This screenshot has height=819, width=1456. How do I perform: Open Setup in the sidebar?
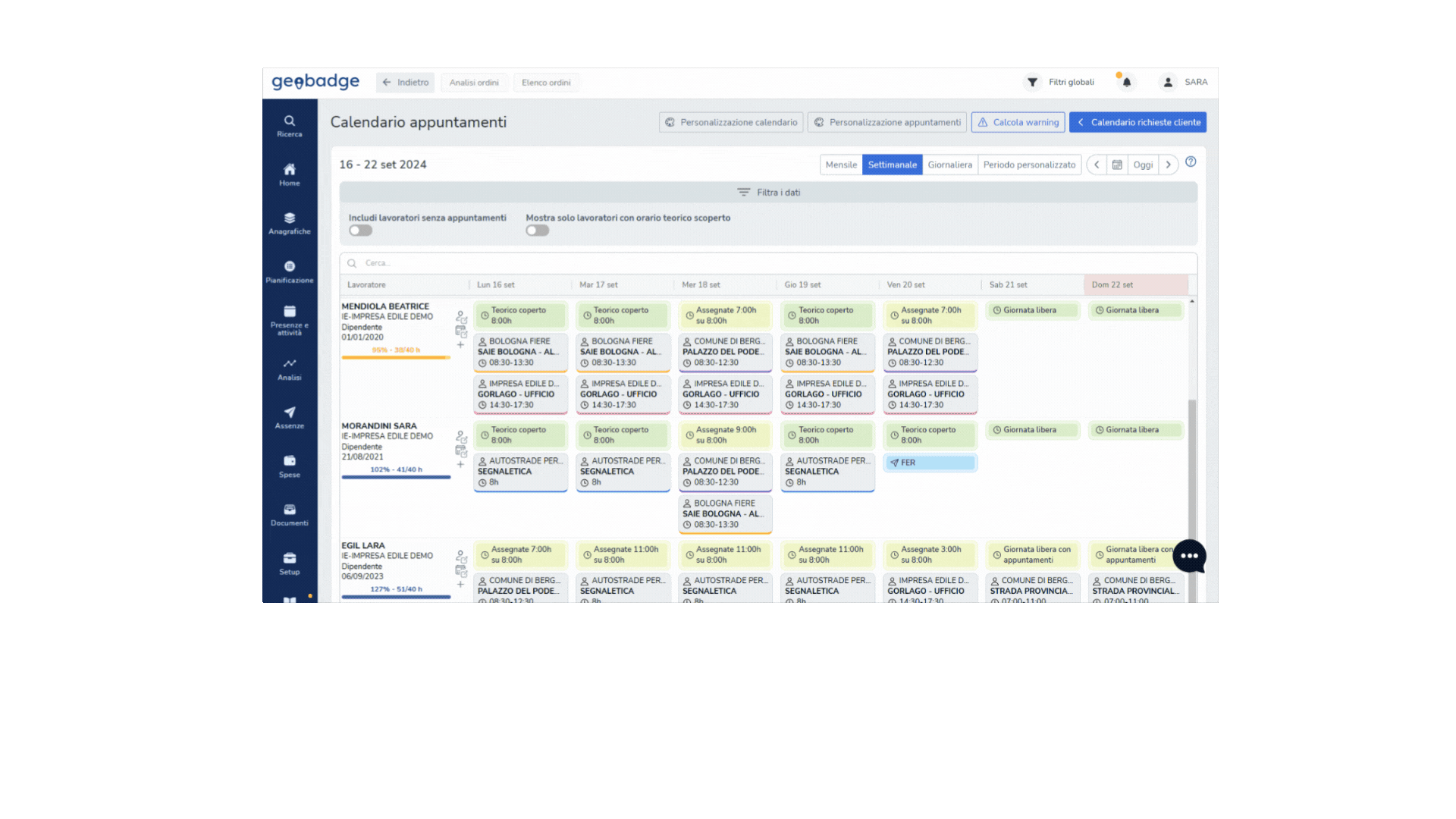(290, 563)
